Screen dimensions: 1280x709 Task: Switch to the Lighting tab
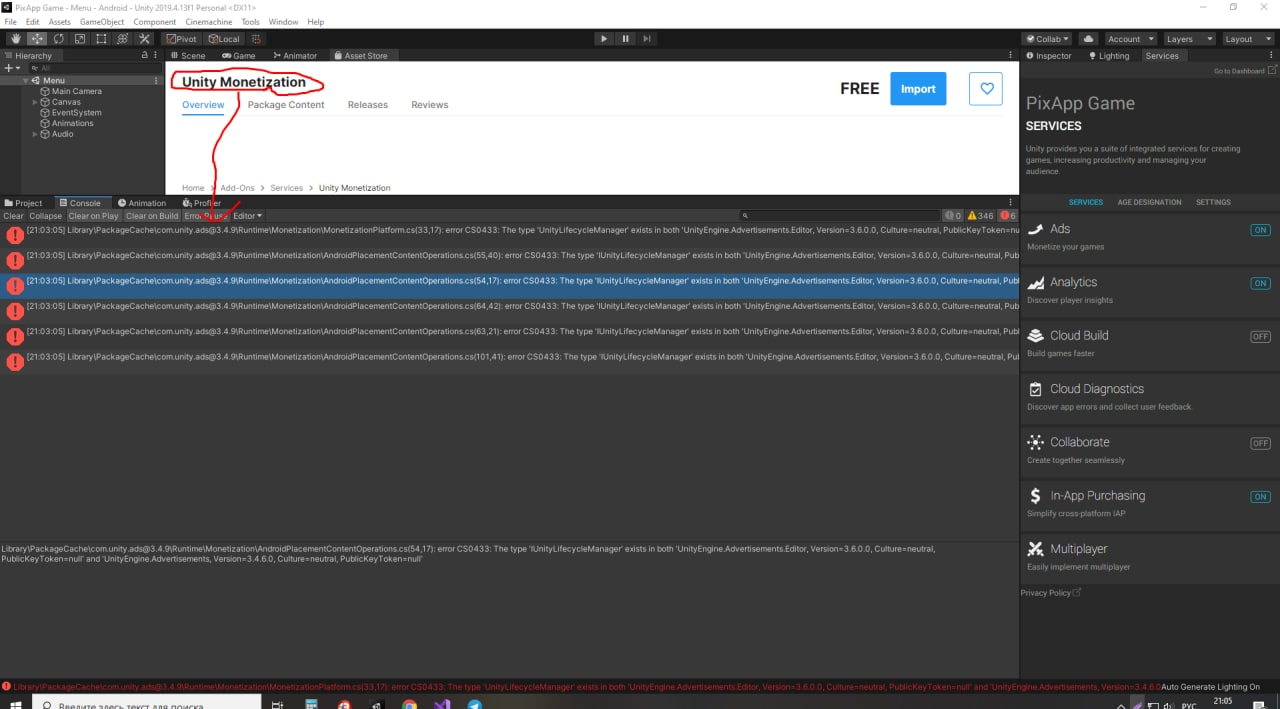1109,56
